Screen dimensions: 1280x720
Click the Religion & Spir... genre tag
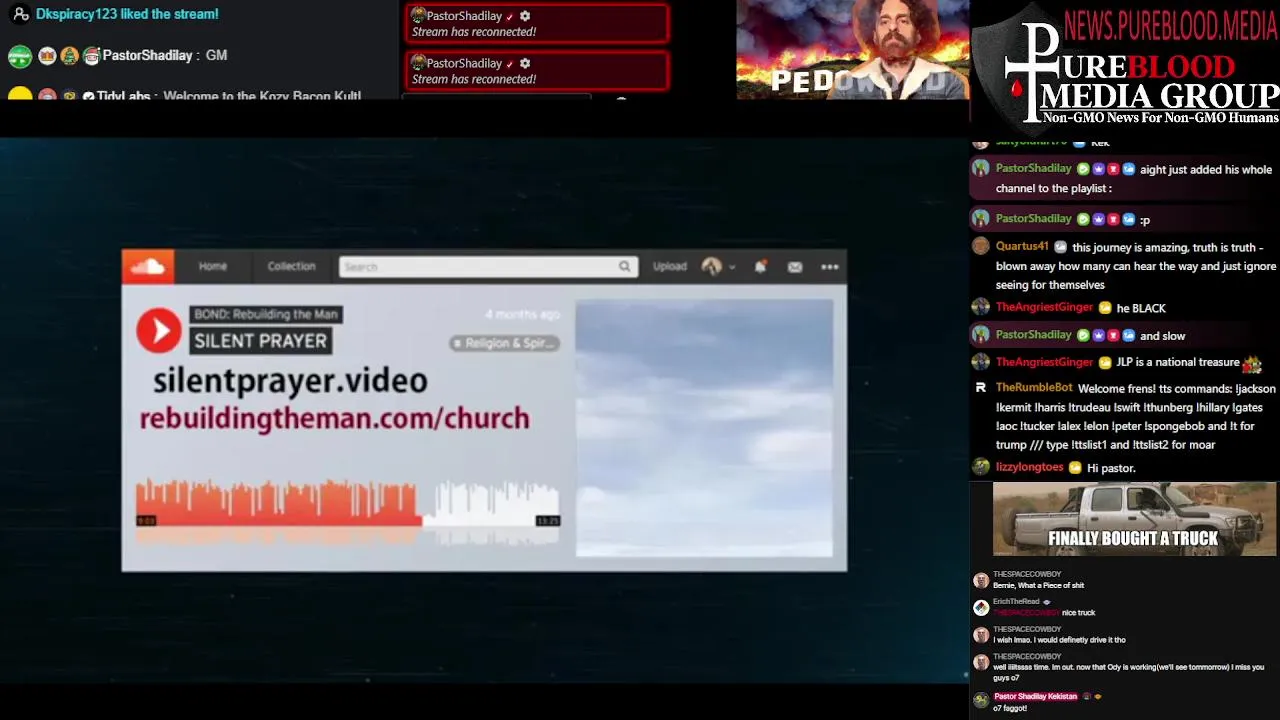click(504, 343)
